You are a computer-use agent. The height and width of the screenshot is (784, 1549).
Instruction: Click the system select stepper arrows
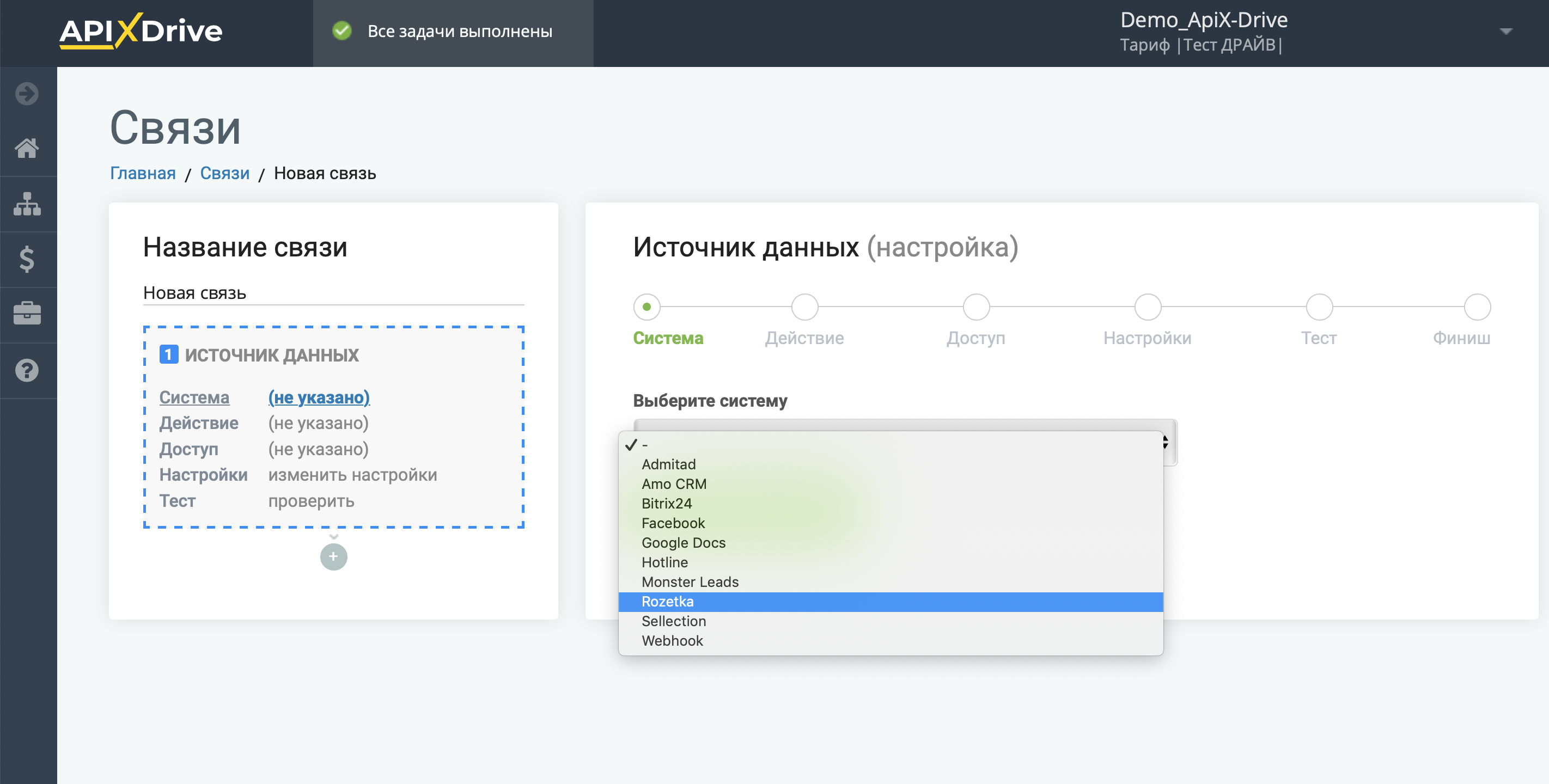[1165, 443]
